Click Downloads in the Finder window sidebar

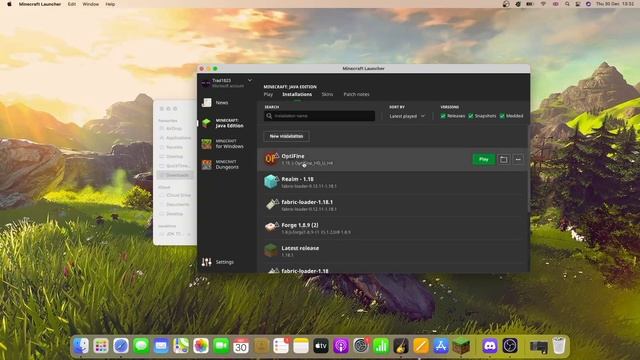177,175
